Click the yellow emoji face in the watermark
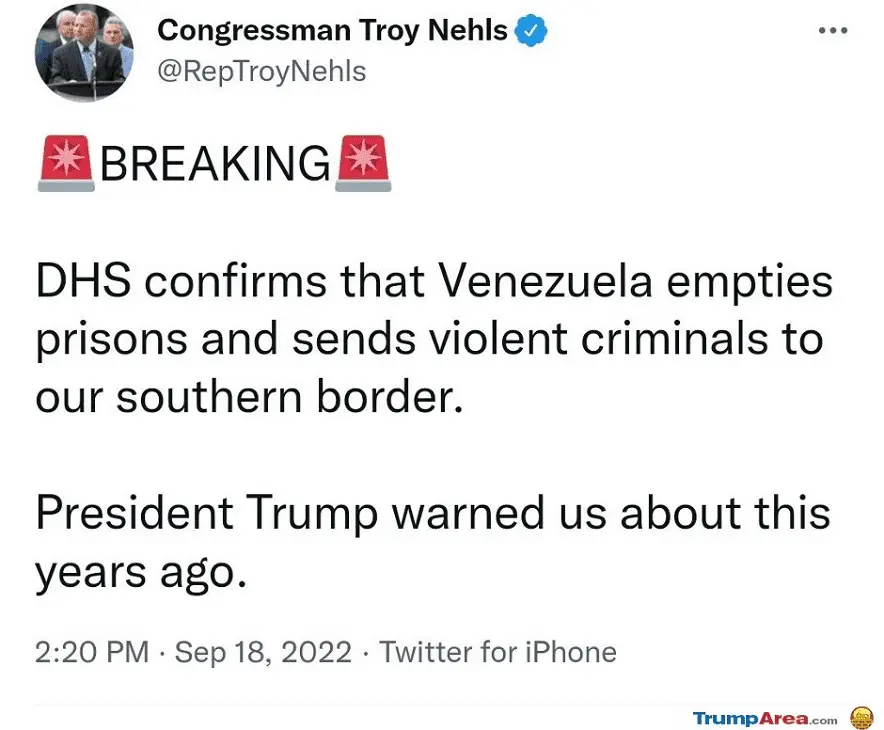The height and width of the screenshot is (730, 884). tap(861, 717)
